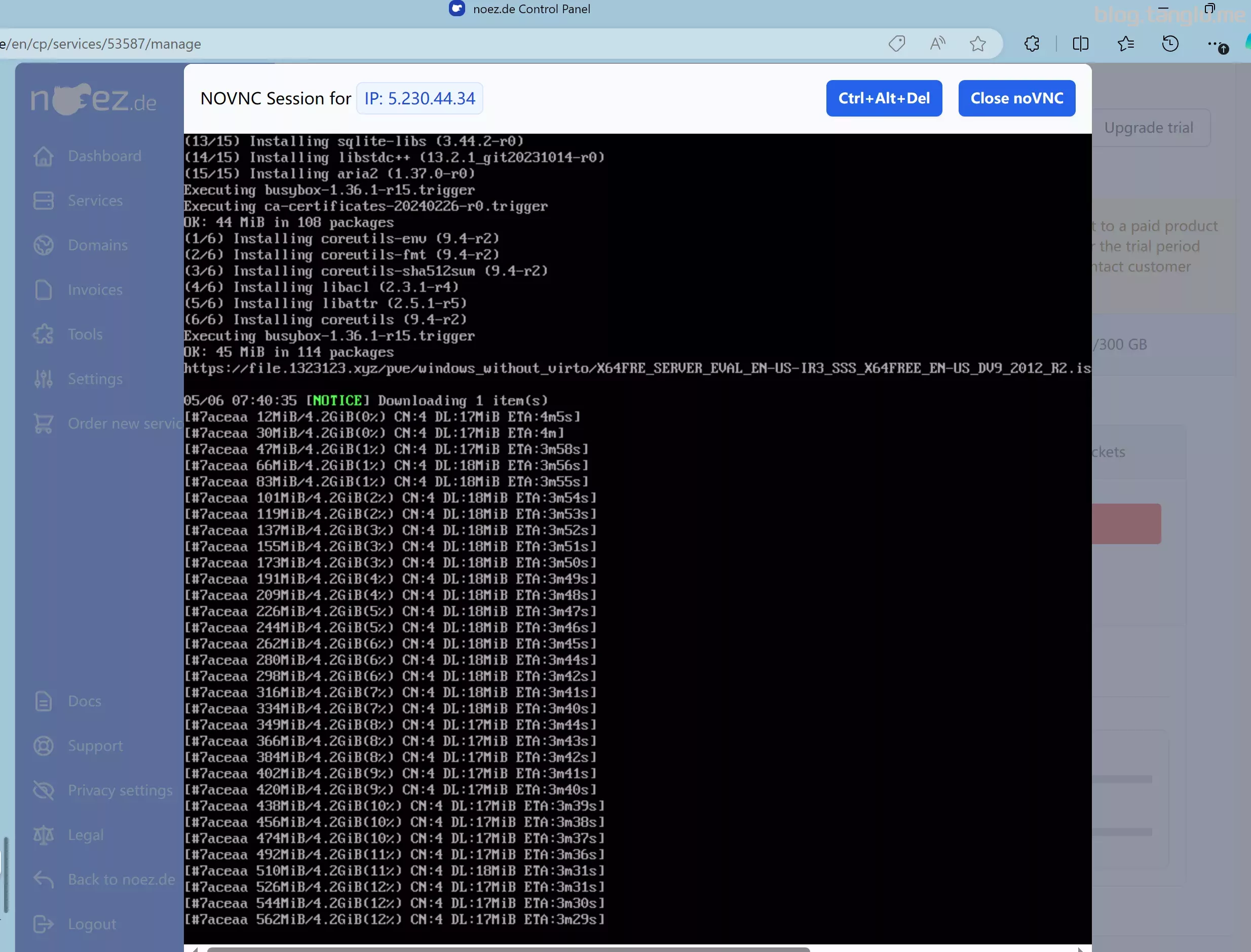
Task: Open Services menu item
Action: pos(95,201)
